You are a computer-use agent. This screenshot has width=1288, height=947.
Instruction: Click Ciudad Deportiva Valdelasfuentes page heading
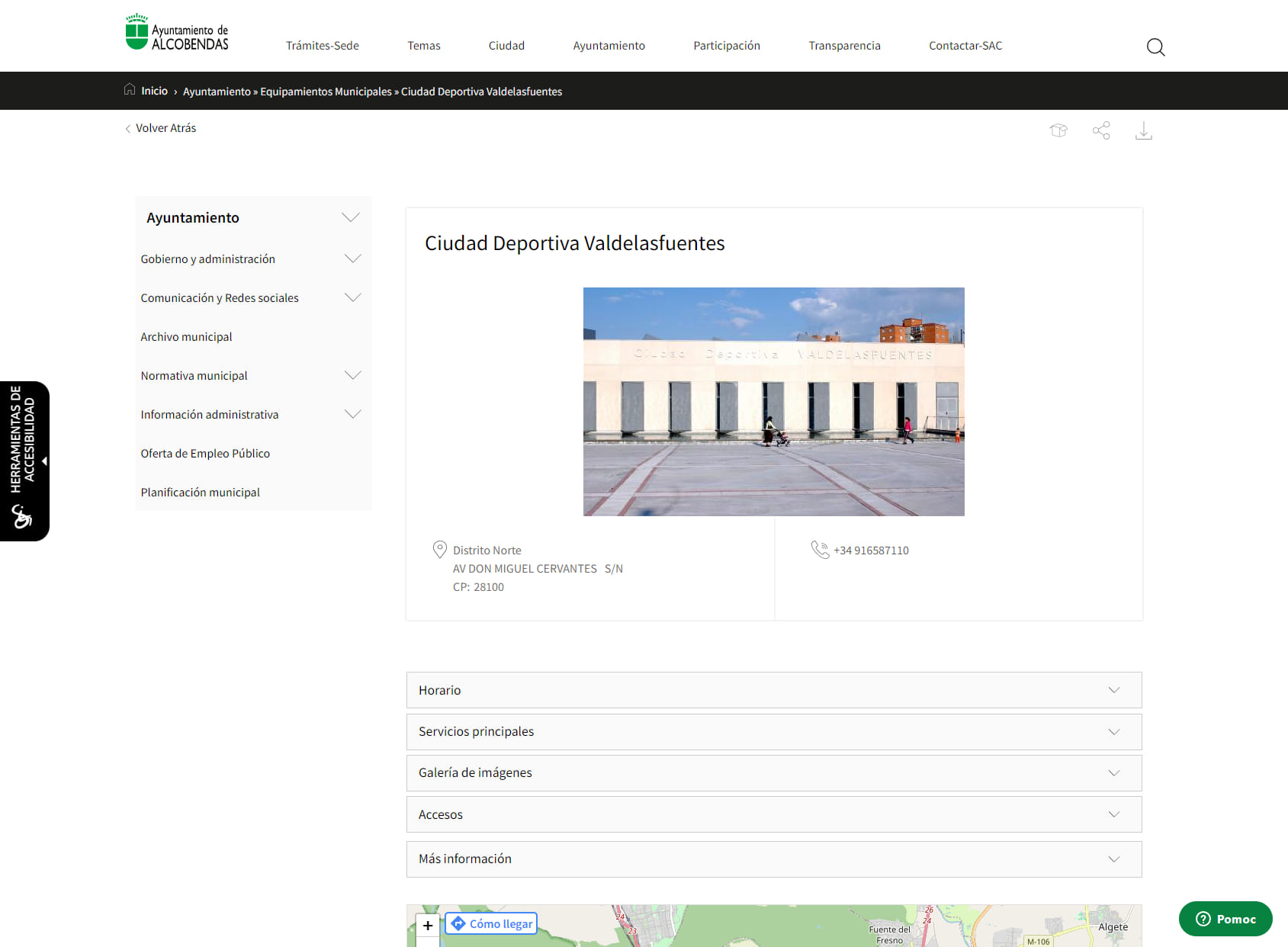coord(575,243)
